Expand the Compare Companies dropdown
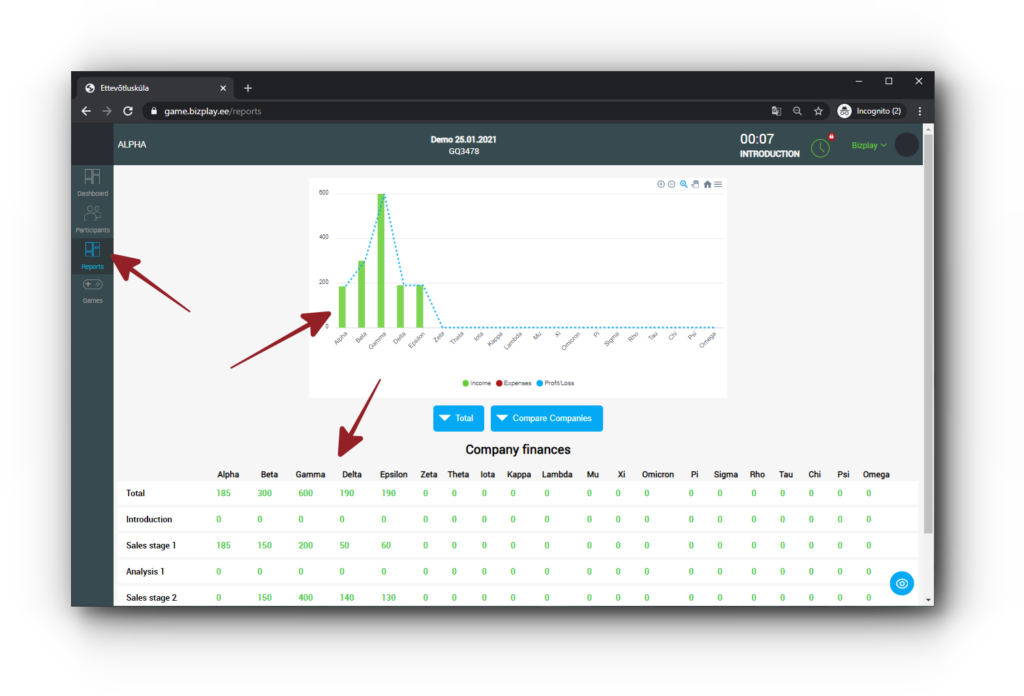 pos(546,418)
